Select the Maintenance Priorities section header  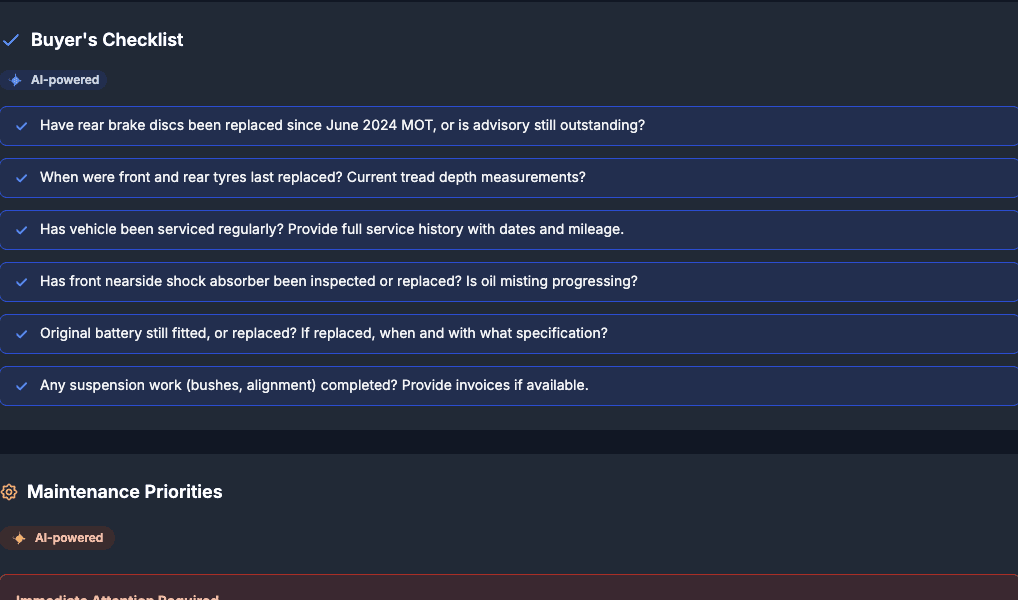(x=124, y=492)
